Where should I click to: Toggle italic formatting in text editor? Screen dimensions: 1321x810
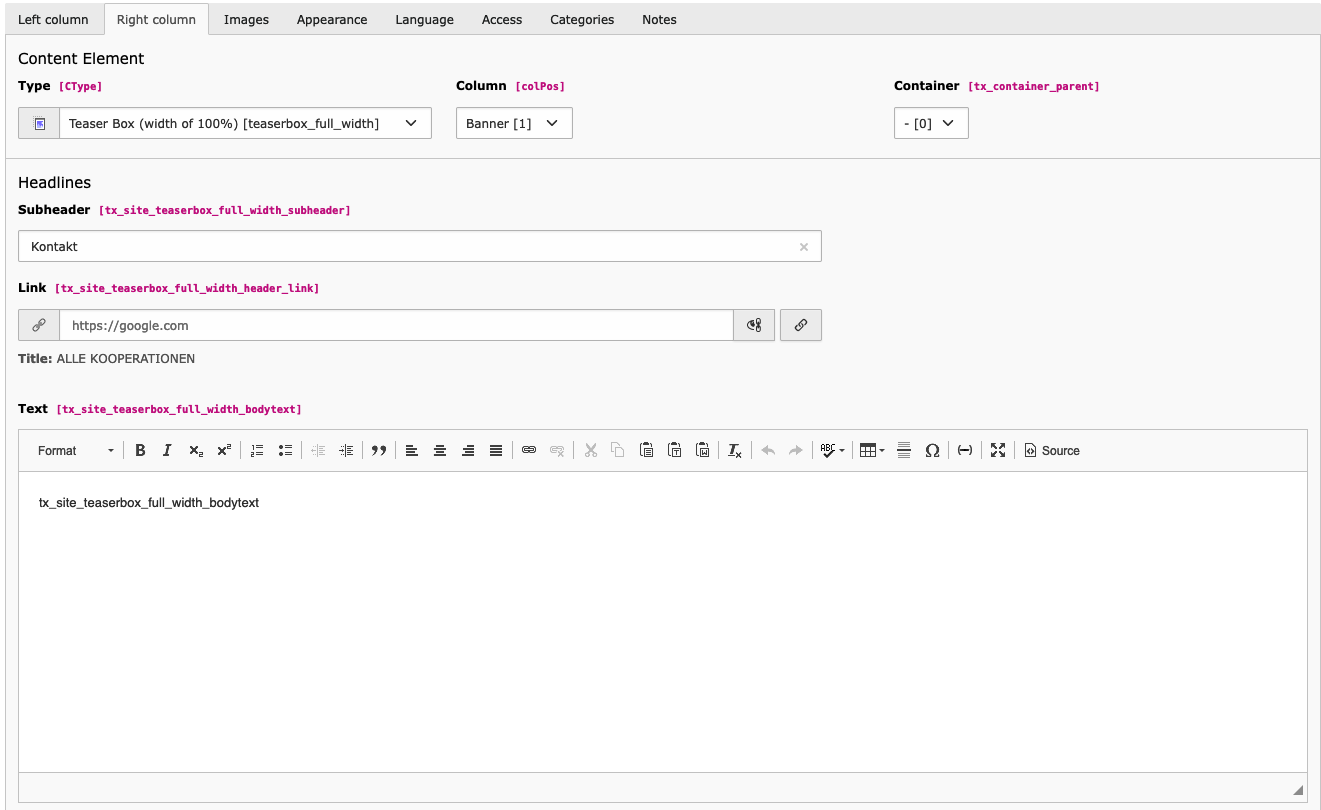point(167,451)
